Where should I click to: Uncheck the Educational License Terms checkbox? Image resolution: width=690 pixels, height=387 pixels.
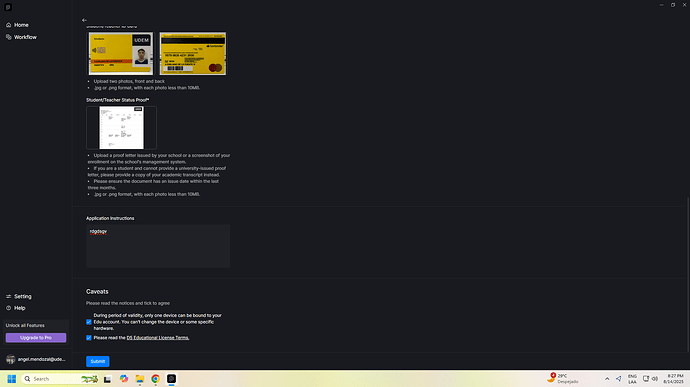pyautogui.click(x=89, y=338)
